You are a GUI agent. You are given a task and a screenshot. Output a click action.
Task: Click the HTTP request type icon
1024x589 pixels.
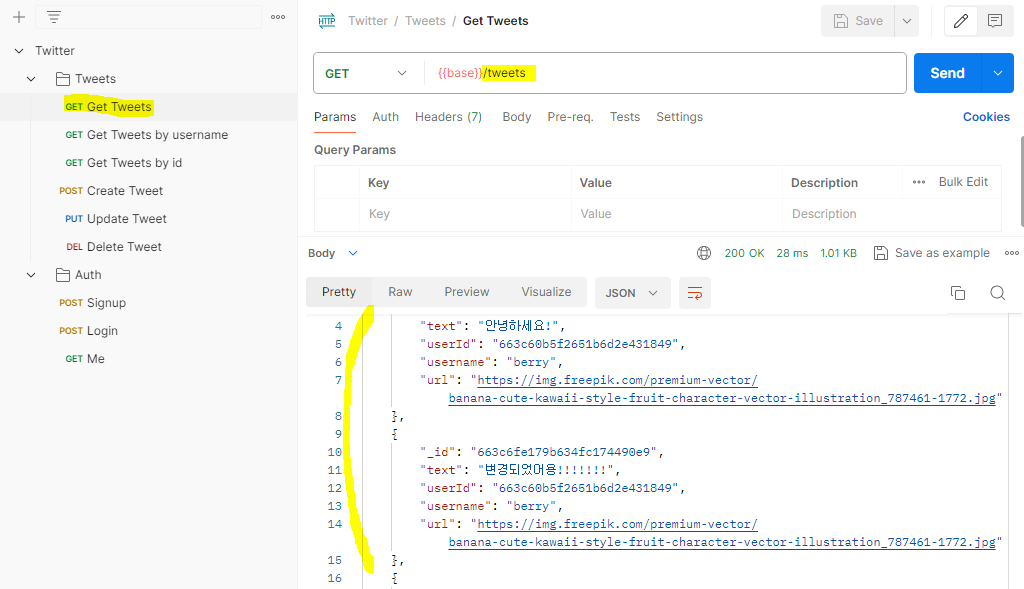tap(327, 21)
